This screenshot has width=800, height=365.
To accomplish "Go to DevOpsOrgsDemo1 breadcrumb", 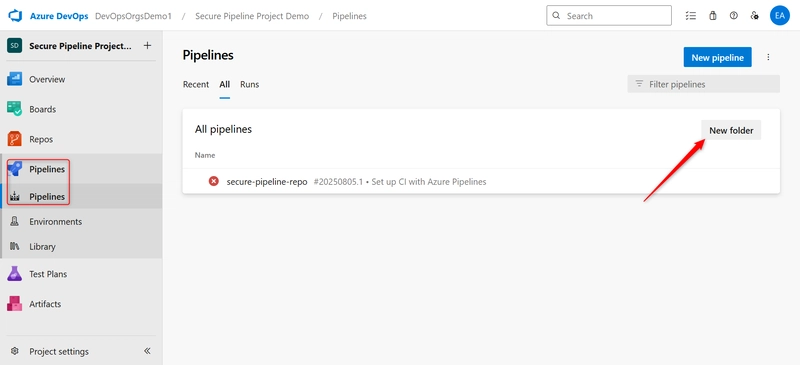I will (134, 16).
